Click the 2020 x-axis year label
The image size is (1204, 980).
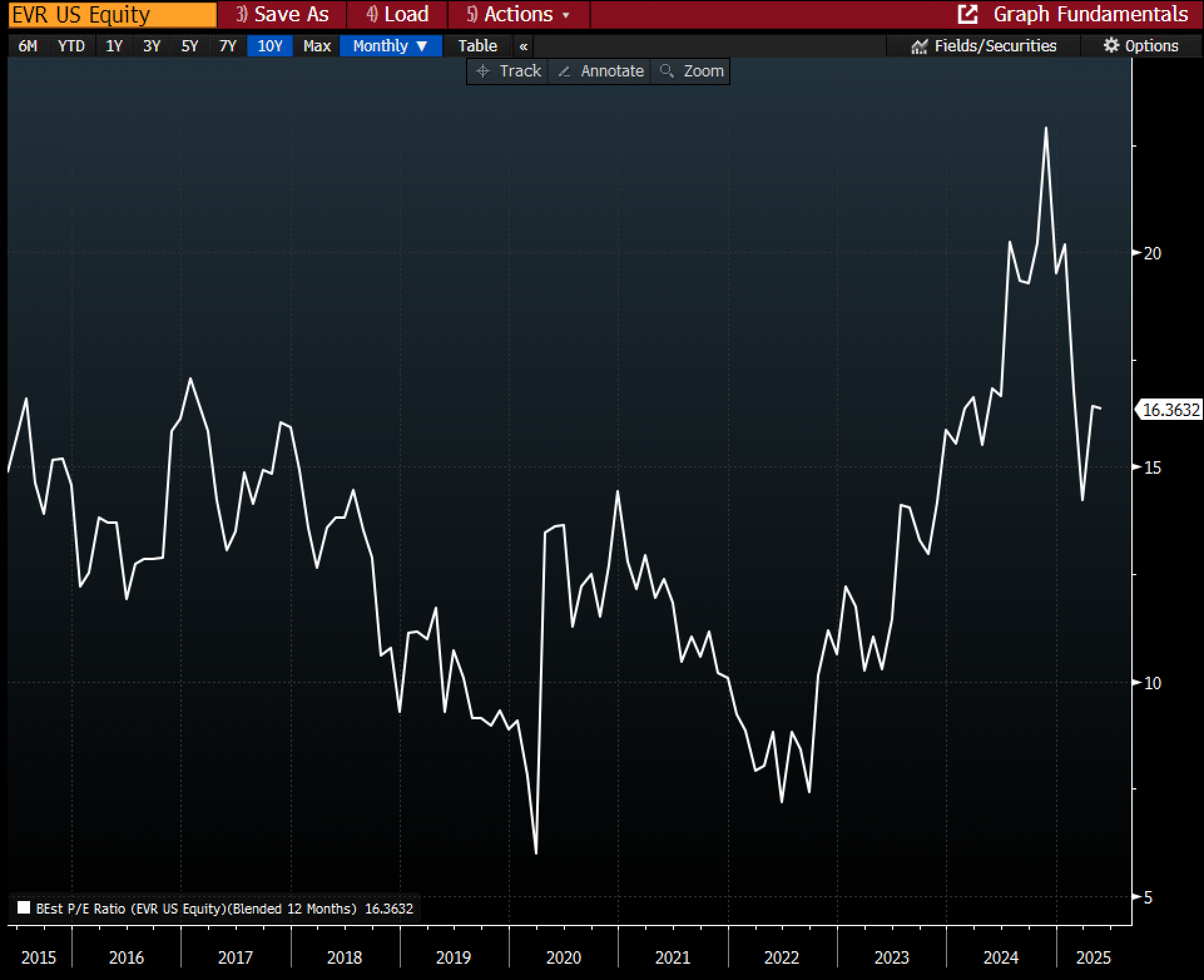[x=563, y=957]
